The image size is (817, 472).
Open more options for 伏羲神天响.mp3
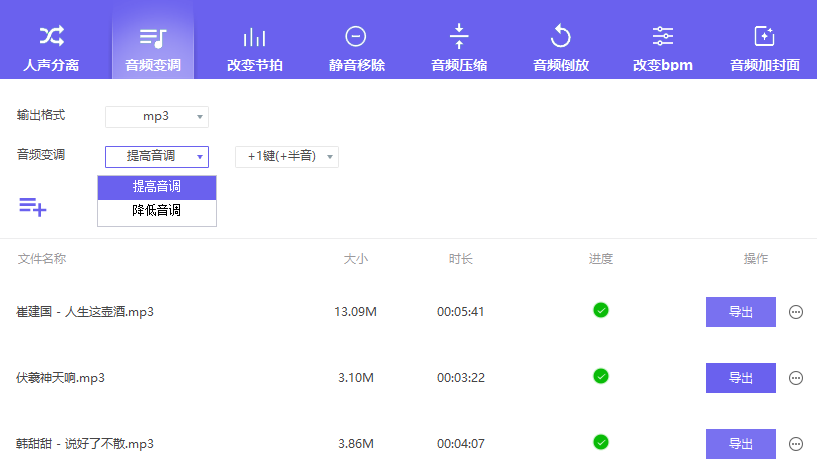pos(796,378)
